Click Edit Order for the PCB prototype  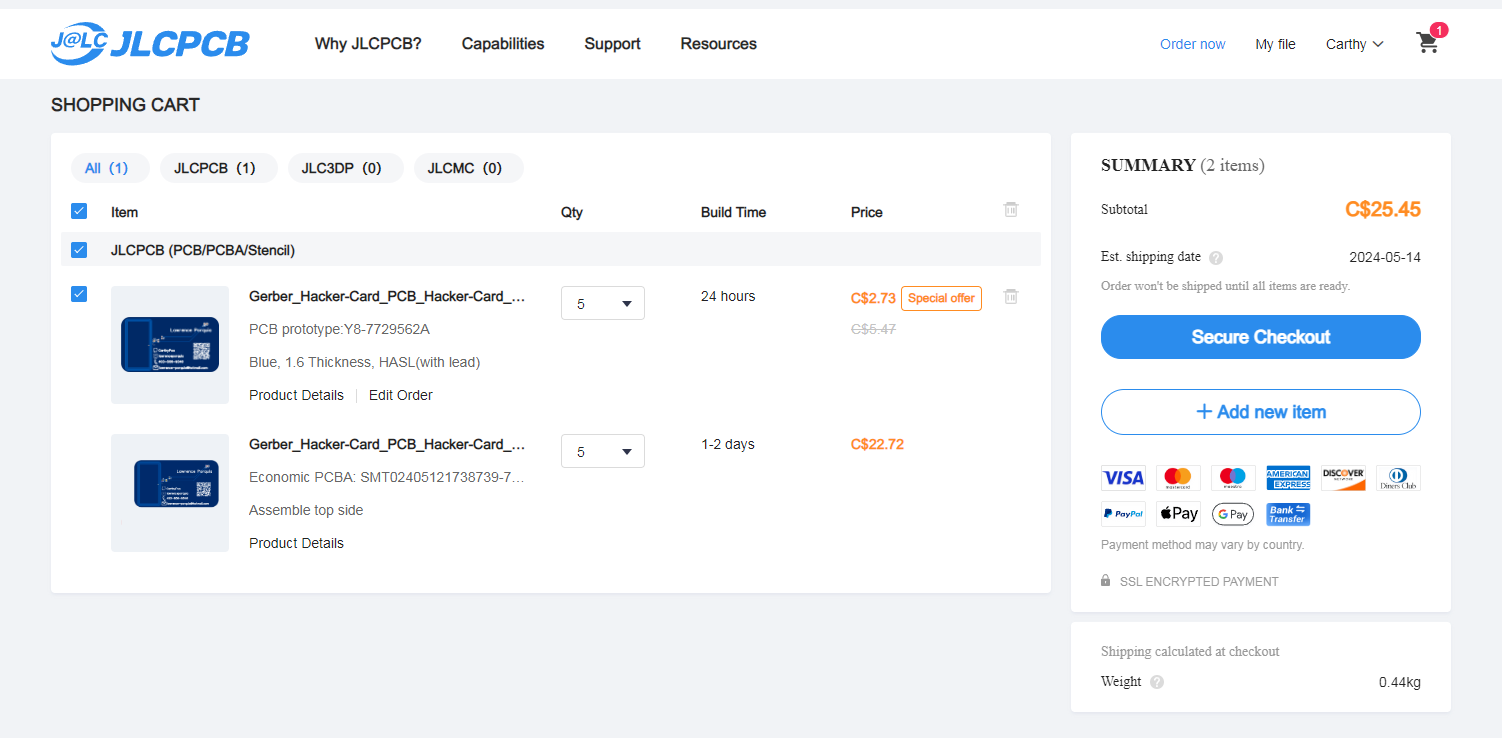click(400, 395)
